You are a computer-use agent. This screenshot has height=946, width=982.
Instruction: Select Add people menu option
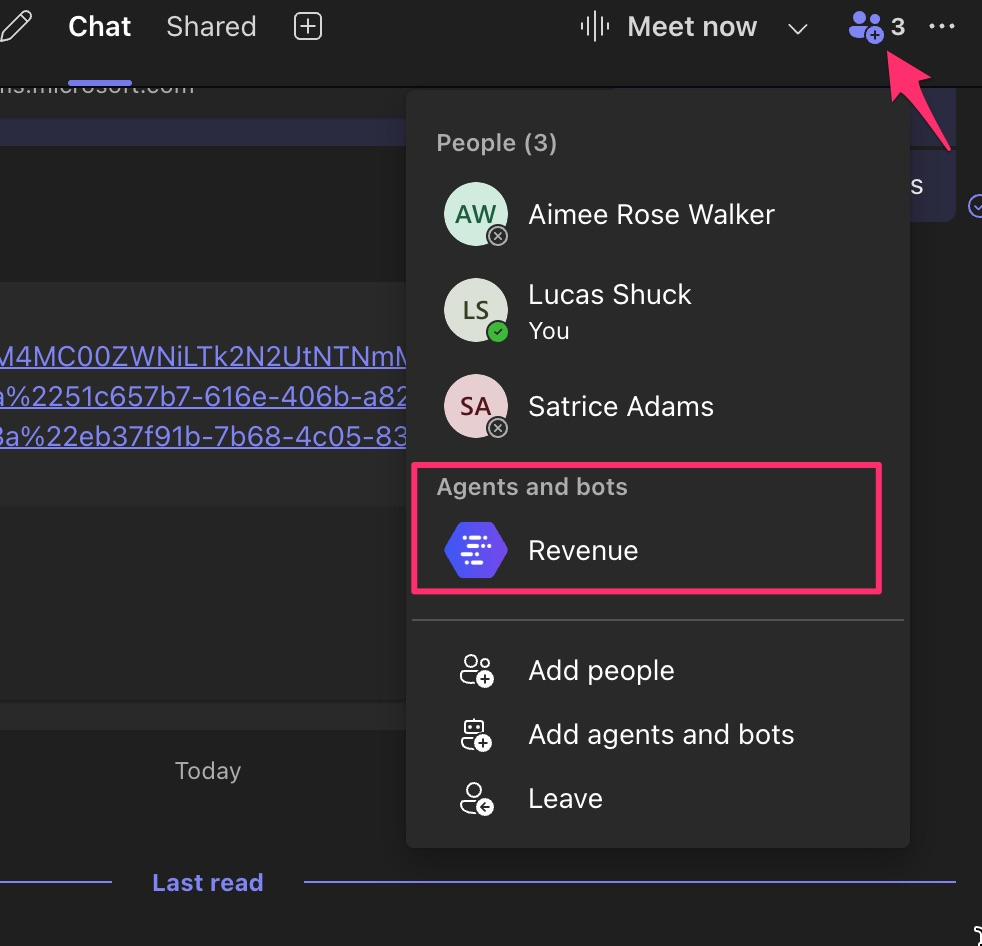click(601, 671)
